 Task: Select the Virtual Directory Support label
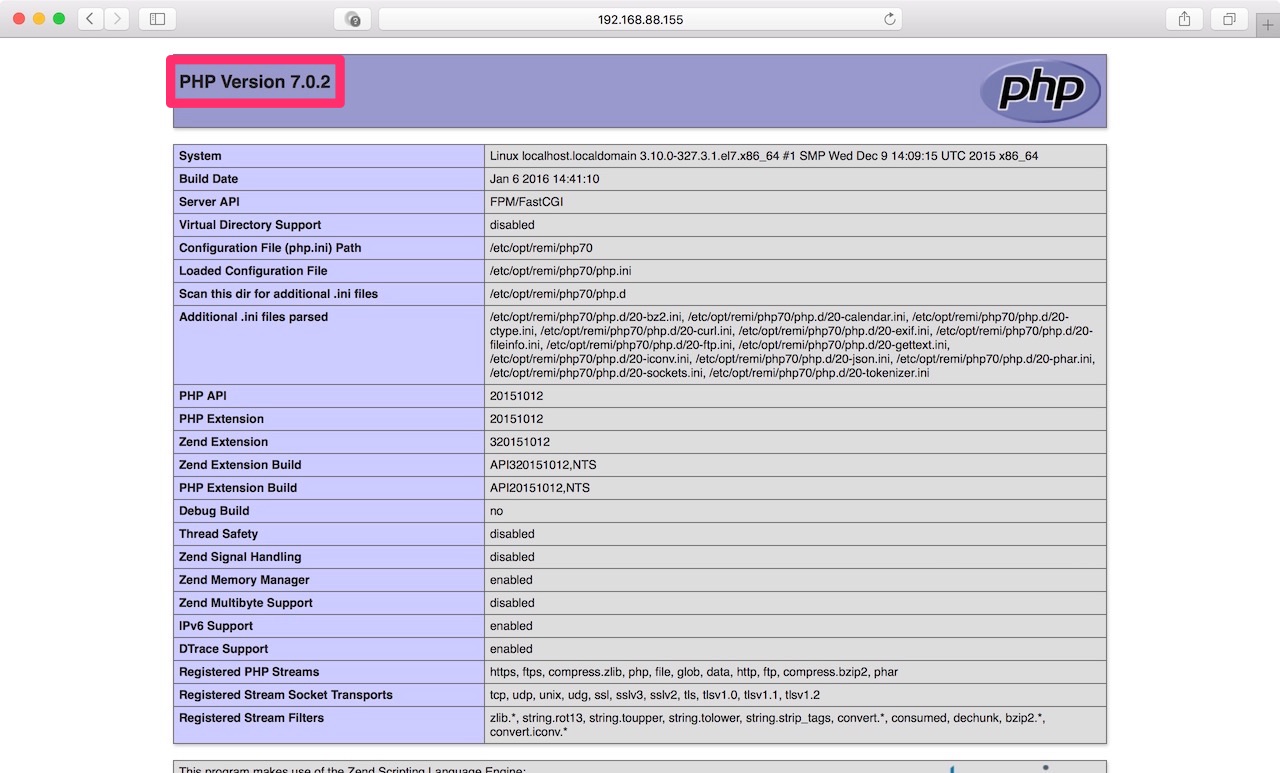(x=250, y=225)
